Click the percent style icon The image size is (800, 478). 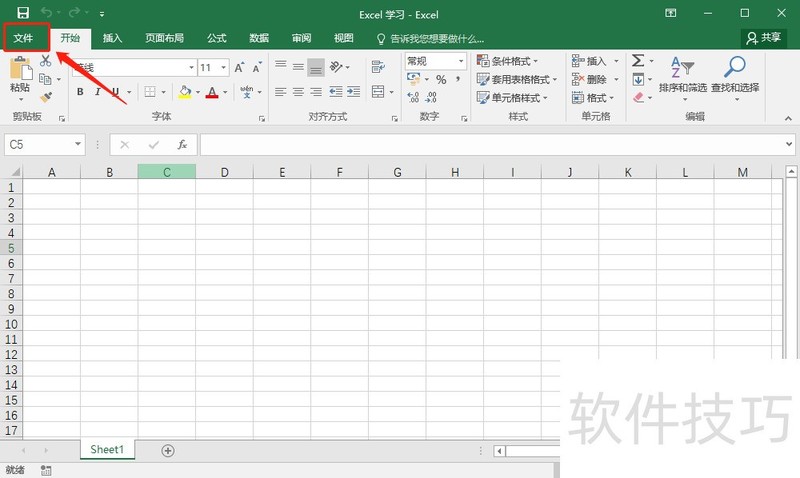441,80
